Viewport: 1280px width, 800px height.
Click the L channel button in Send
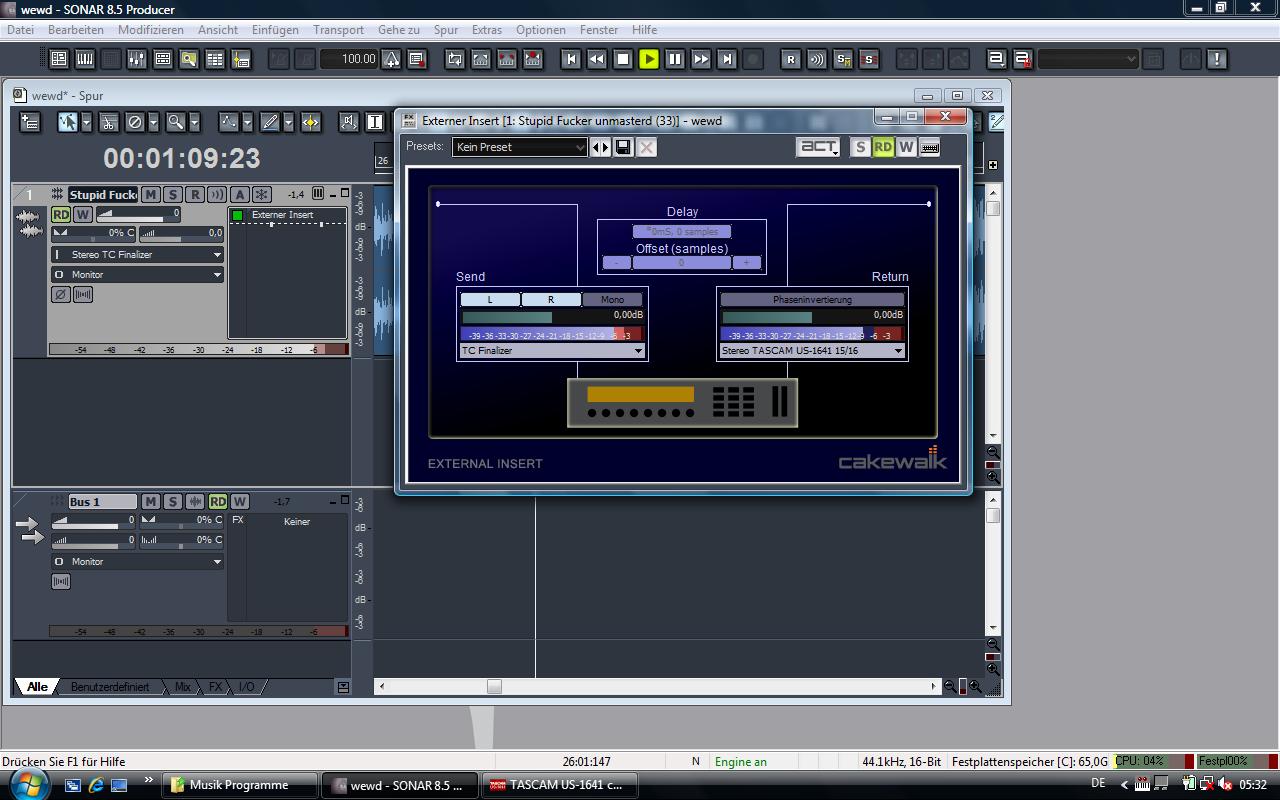(x=490, y=299)
